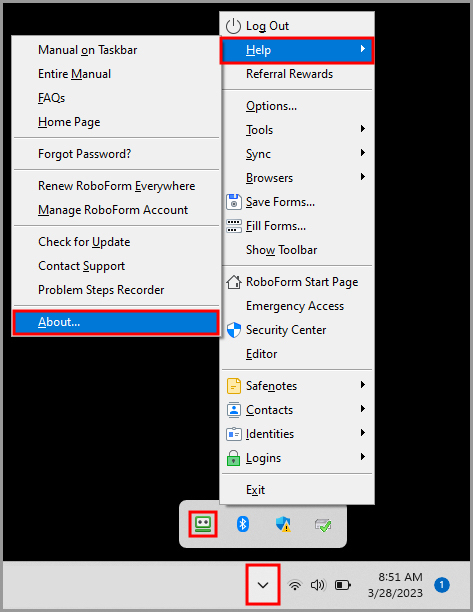Open the notification badge in taskbar

442,585
